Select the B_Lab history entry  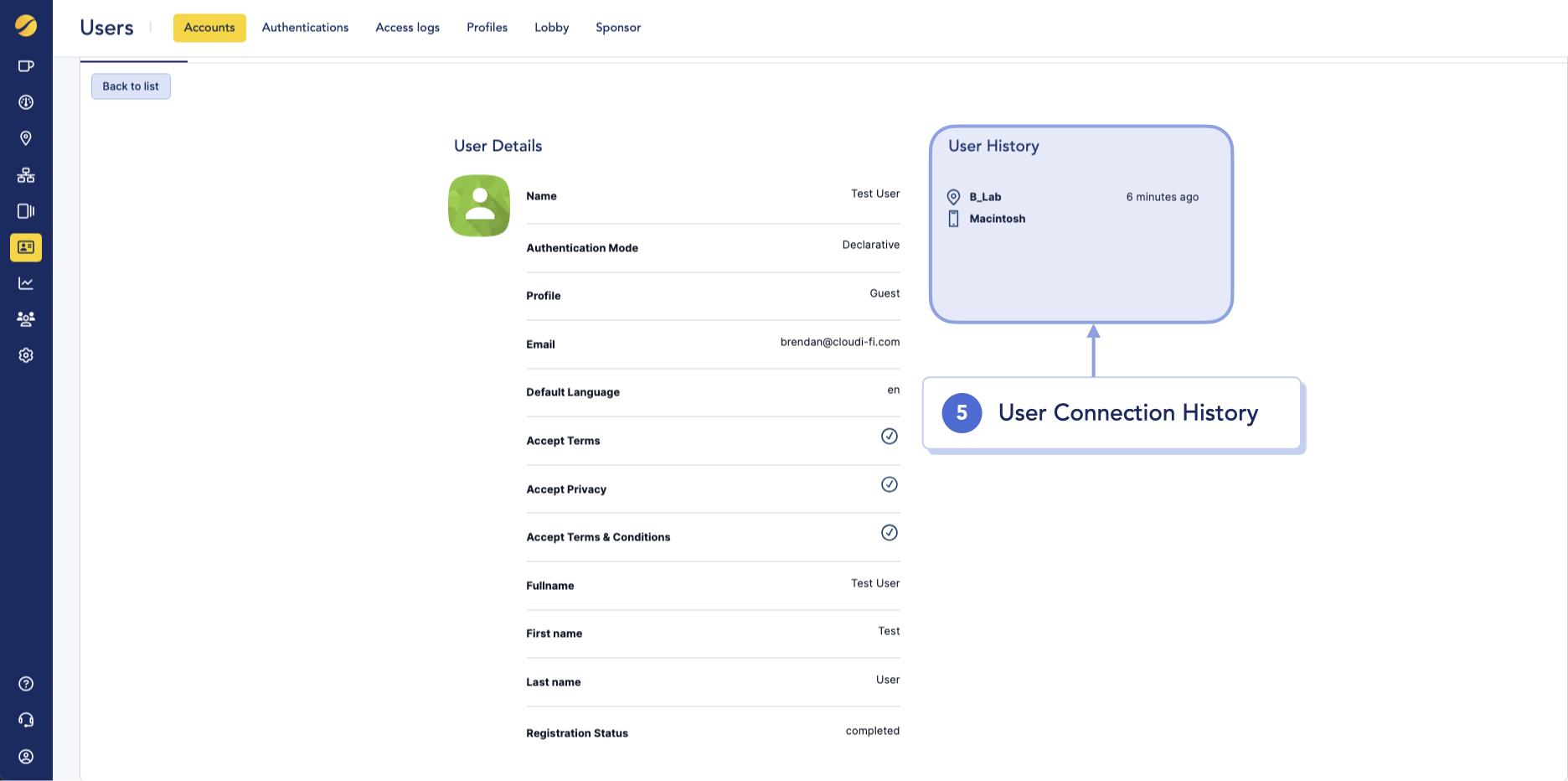[x=985, y=197]
